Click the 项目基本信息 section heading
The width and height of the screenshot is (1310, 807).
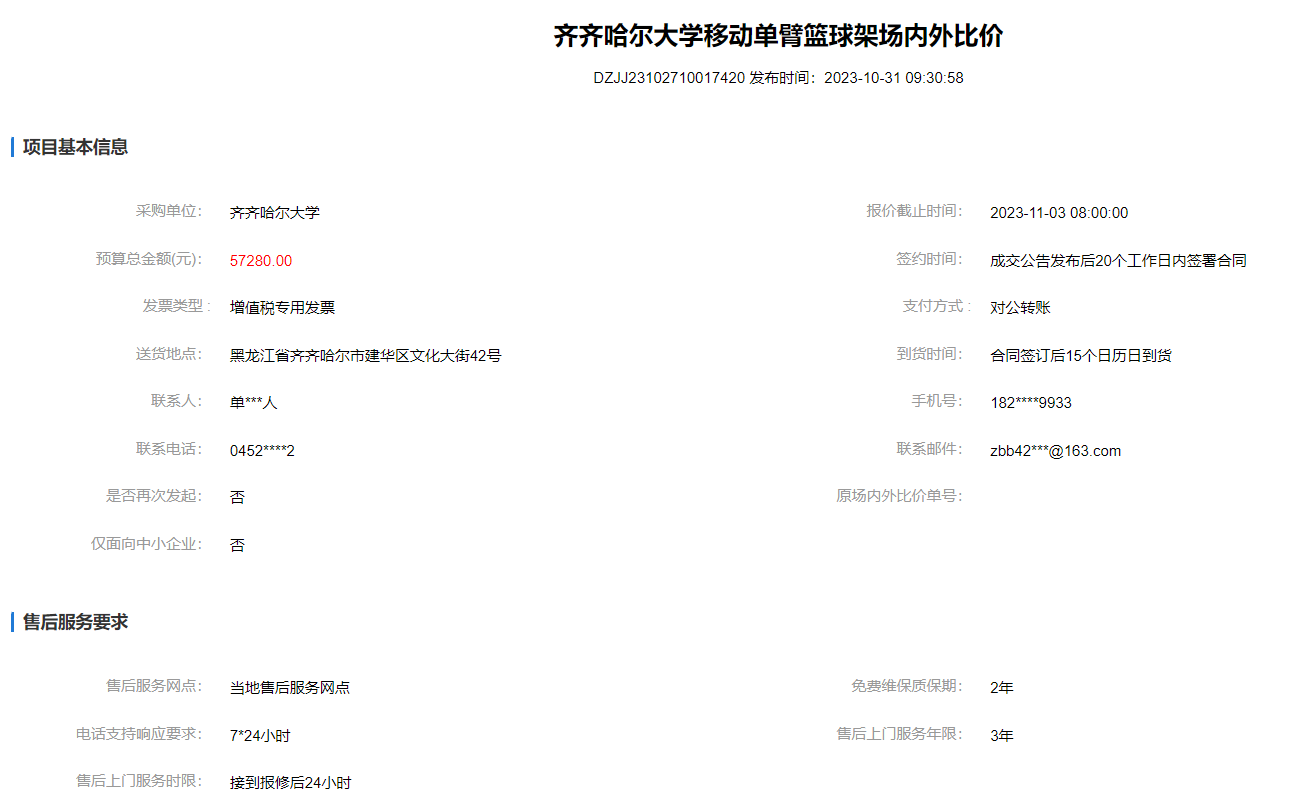[x=75, y=147]
